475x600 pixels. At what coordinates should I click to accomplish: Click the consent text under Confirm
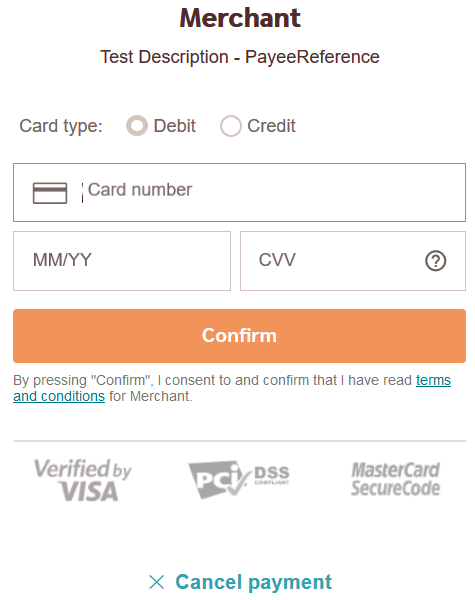232,388
